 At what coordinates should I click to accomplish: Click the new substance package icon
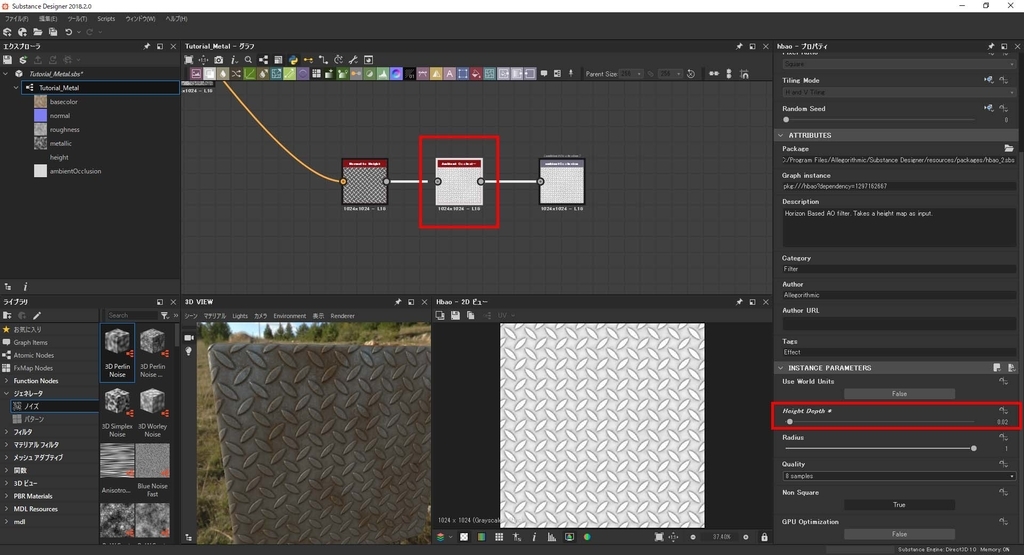point(7,32)
